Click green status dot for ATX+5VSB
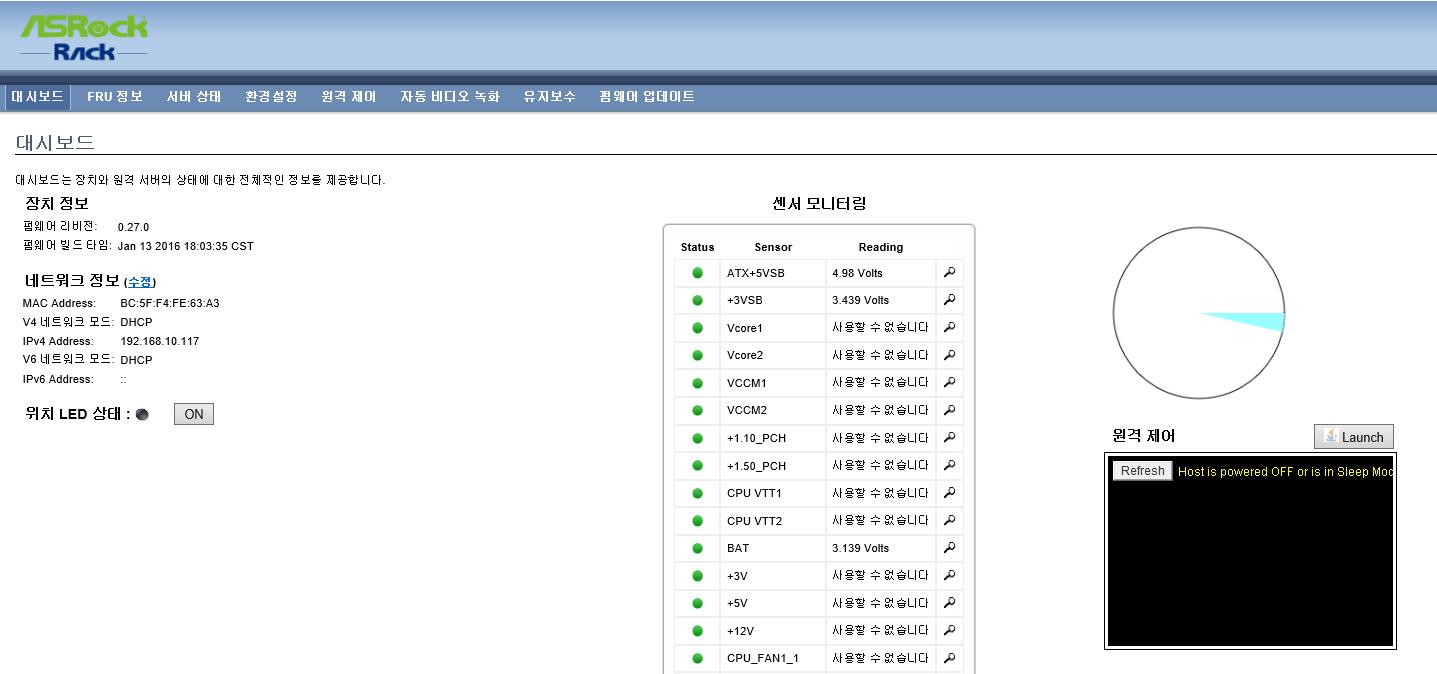1437x674 pixels. 697,273
